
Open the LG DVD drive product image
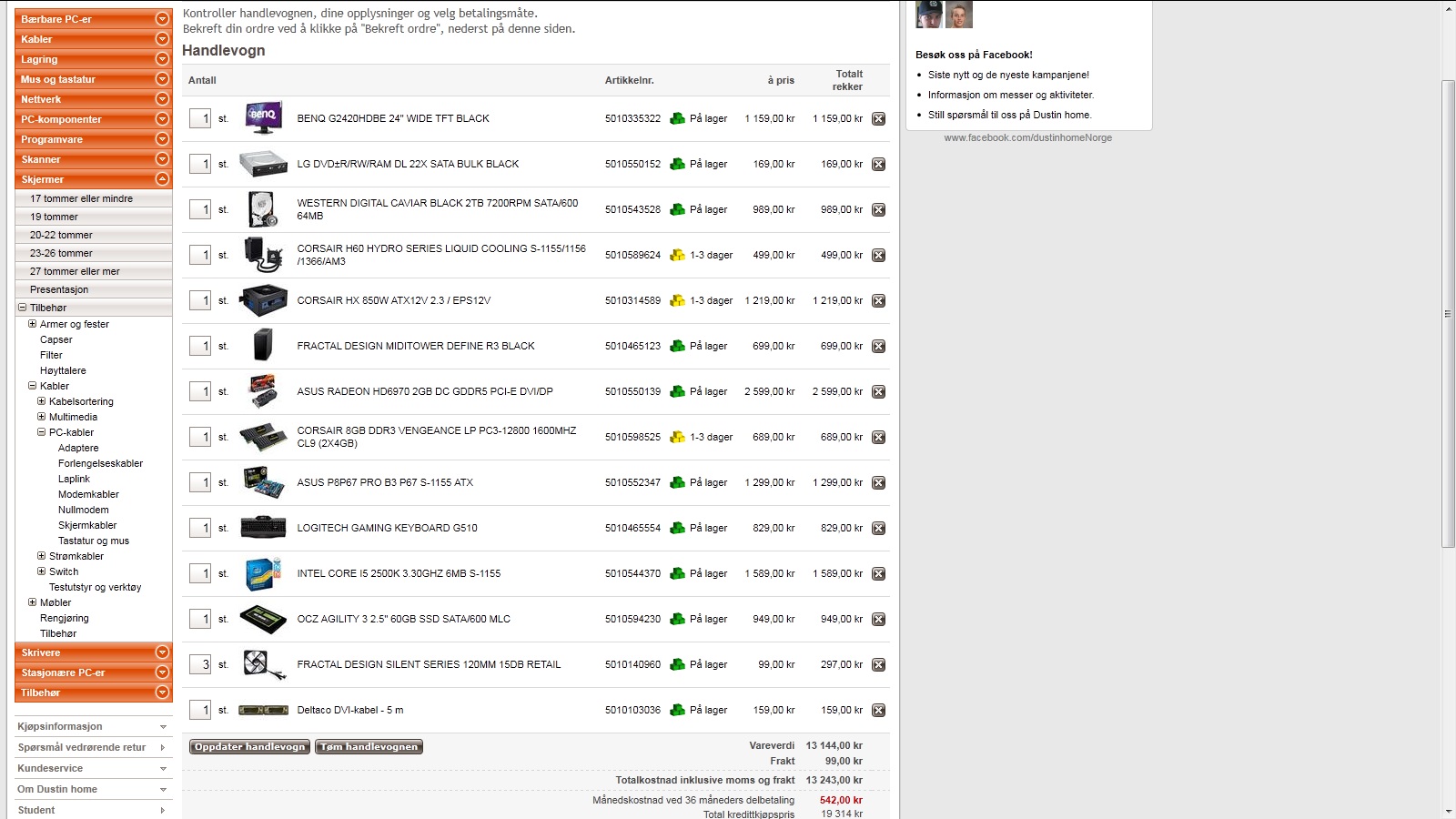(263, 164)
